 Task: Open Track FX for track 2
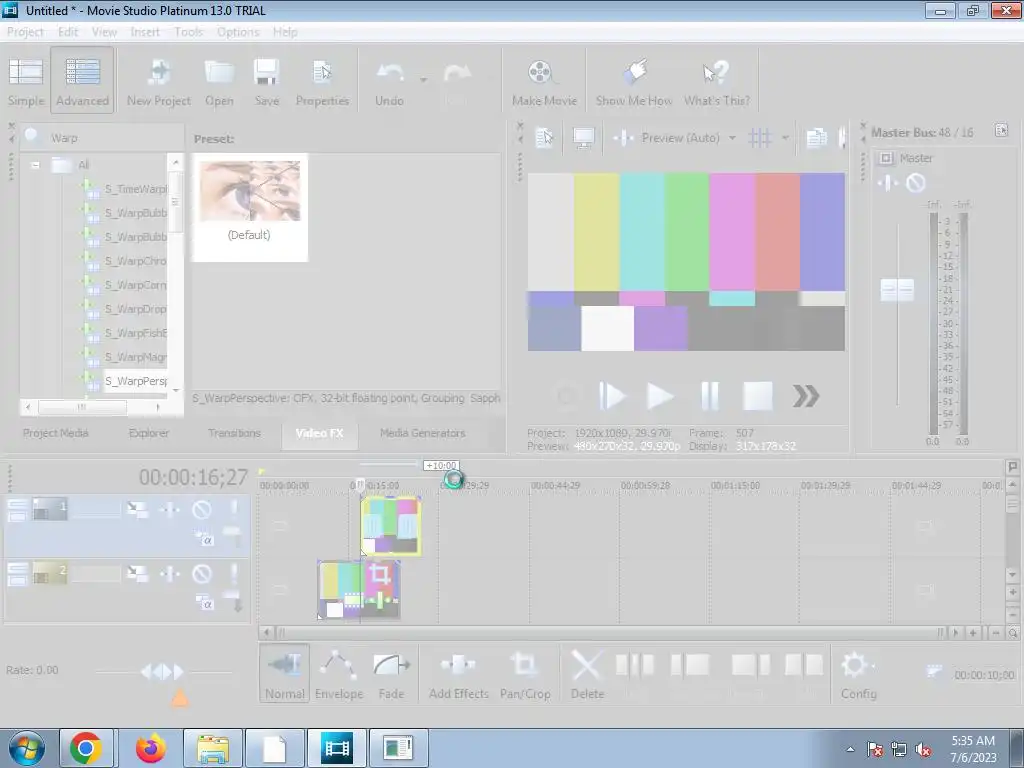170,574
